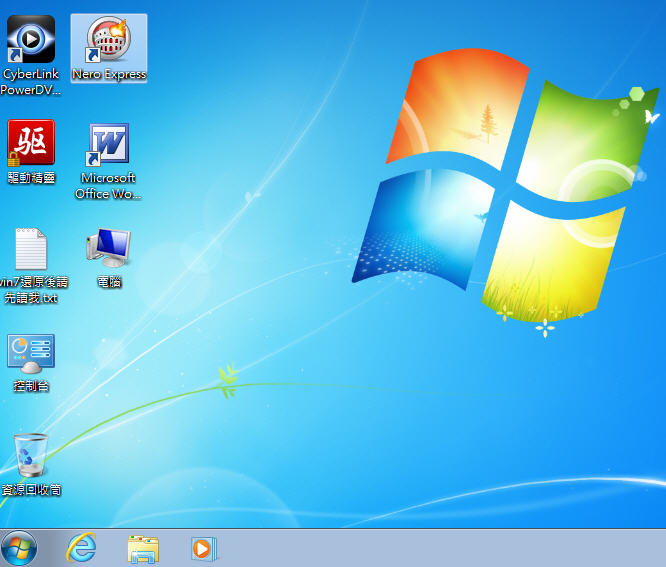The image size is (666, 567).
Task: Open the CyberLink PowerDVD desktop shortcut
Action: pos(31,39)
